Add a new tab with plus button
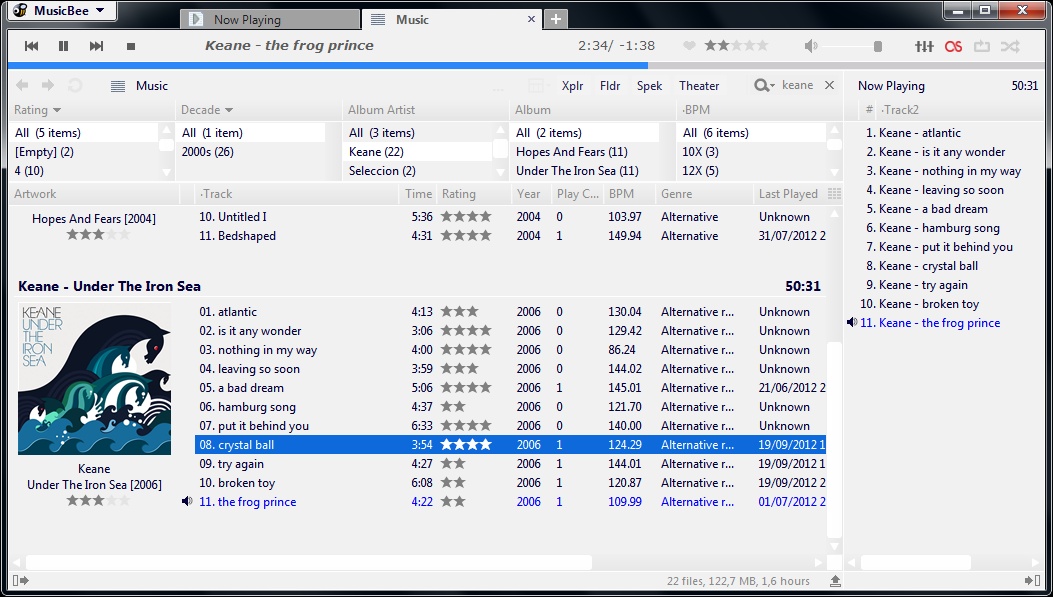The image size is (1053, 597). (556, 19)
